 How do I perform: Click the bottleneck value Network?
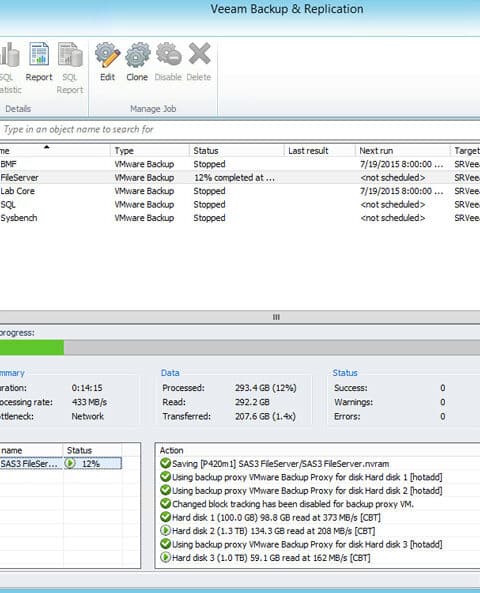point(87,416)
